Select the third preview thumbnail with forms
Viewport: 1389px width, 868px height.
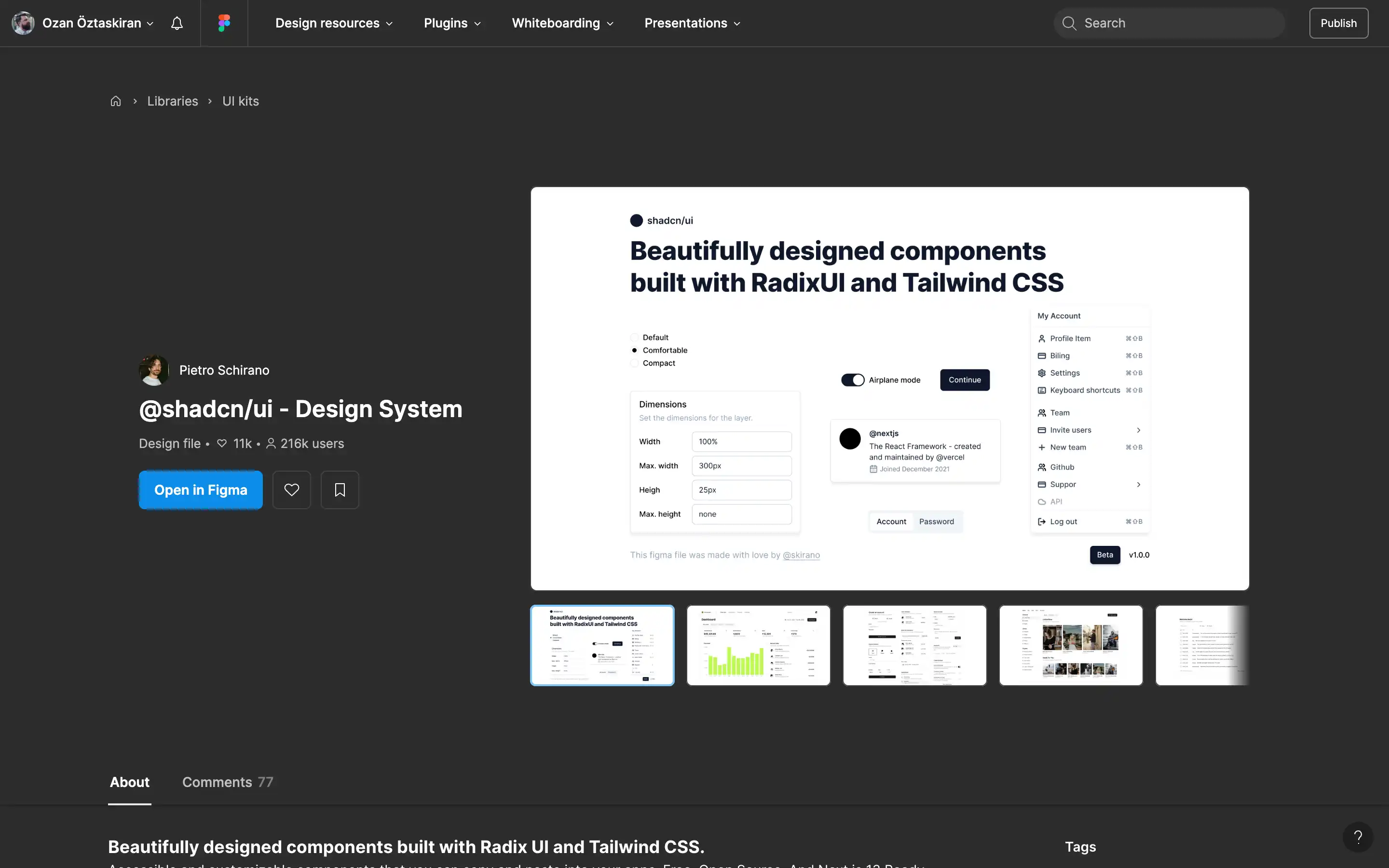[x=914, y=645]
